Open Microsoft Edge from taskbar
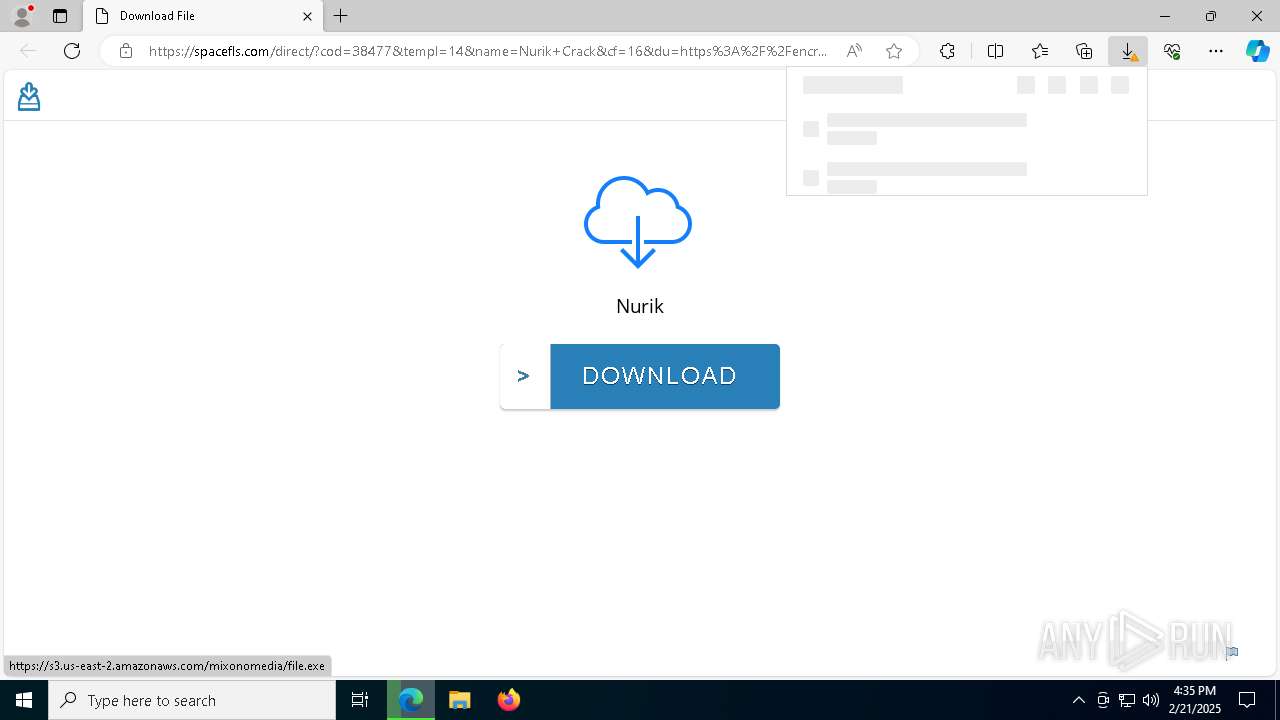 (x=411, y=700)
